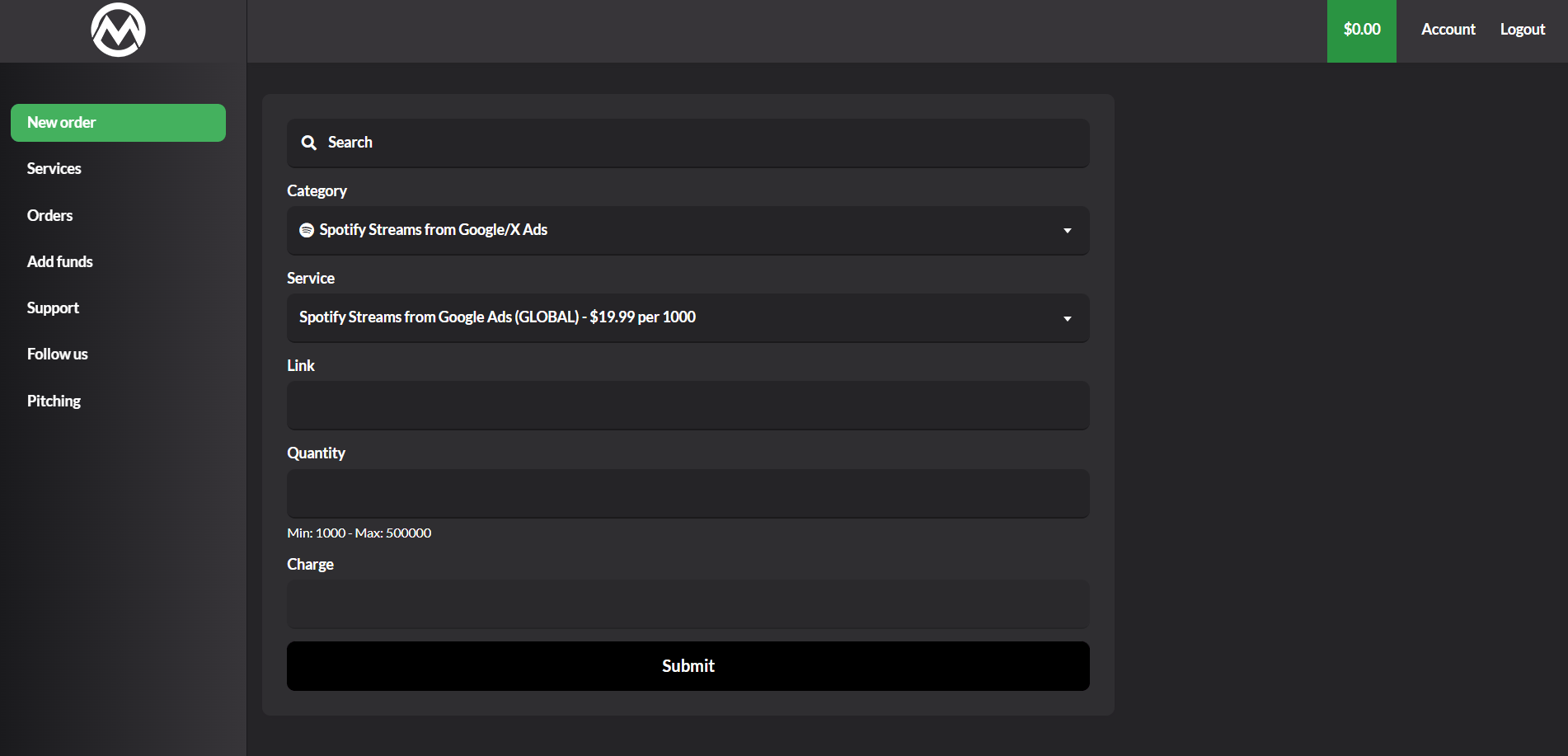Click into the Link input field

(x=688, y=405)
